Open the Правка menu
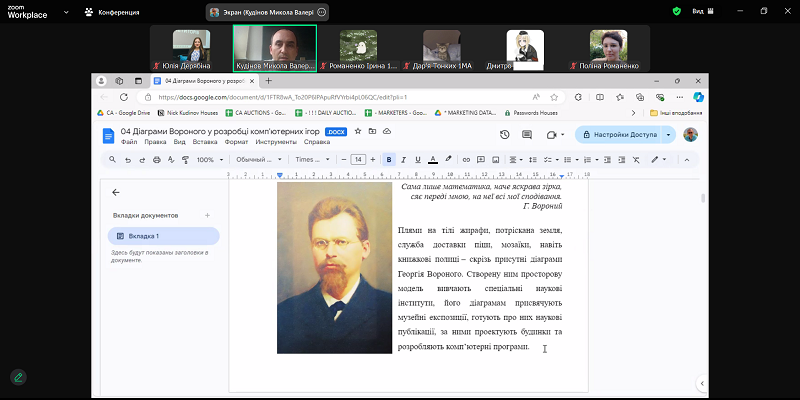The width and height of the screenshot is (800, 400). 155,142
